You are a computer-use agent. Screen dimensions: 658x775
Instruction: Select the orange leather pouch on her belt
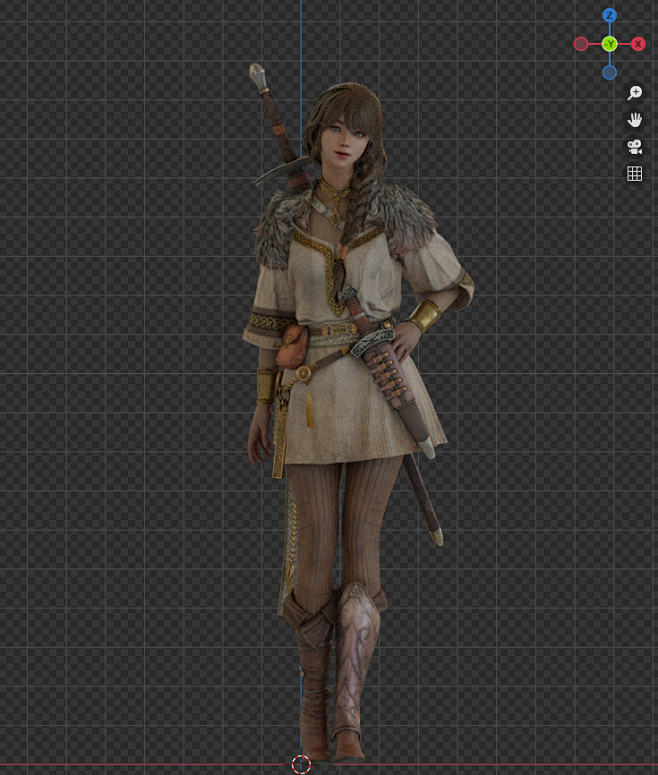293,346
